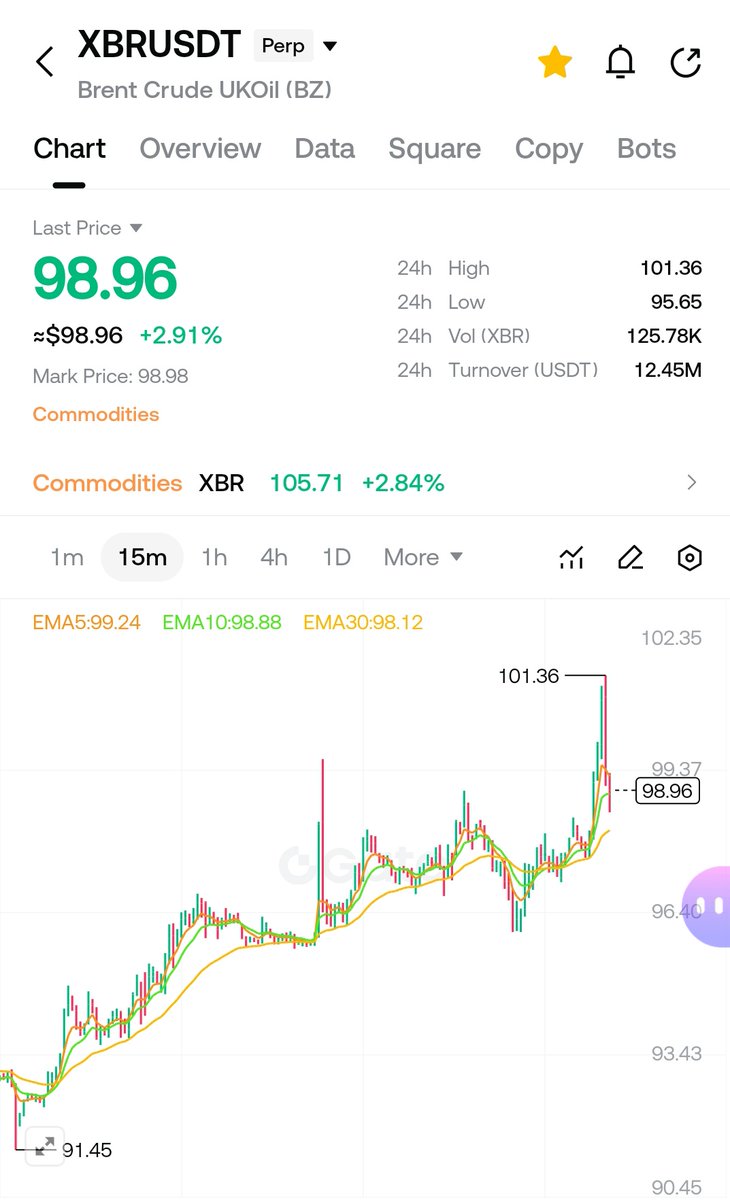730x1200 pixels.
Task: Tap the 24h Low value 95.65
Action: (676, 302)
